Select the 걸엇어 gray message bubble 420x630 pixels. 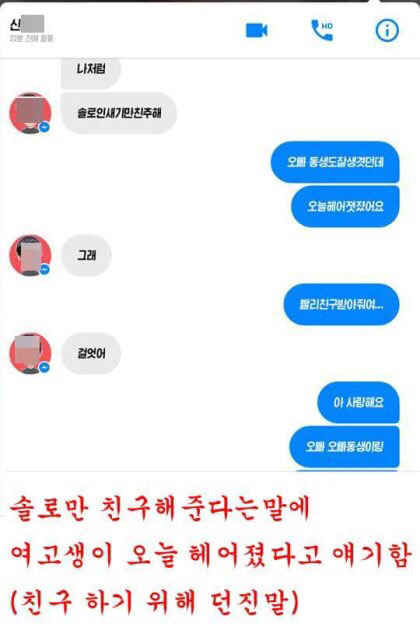tap(91, 354)
